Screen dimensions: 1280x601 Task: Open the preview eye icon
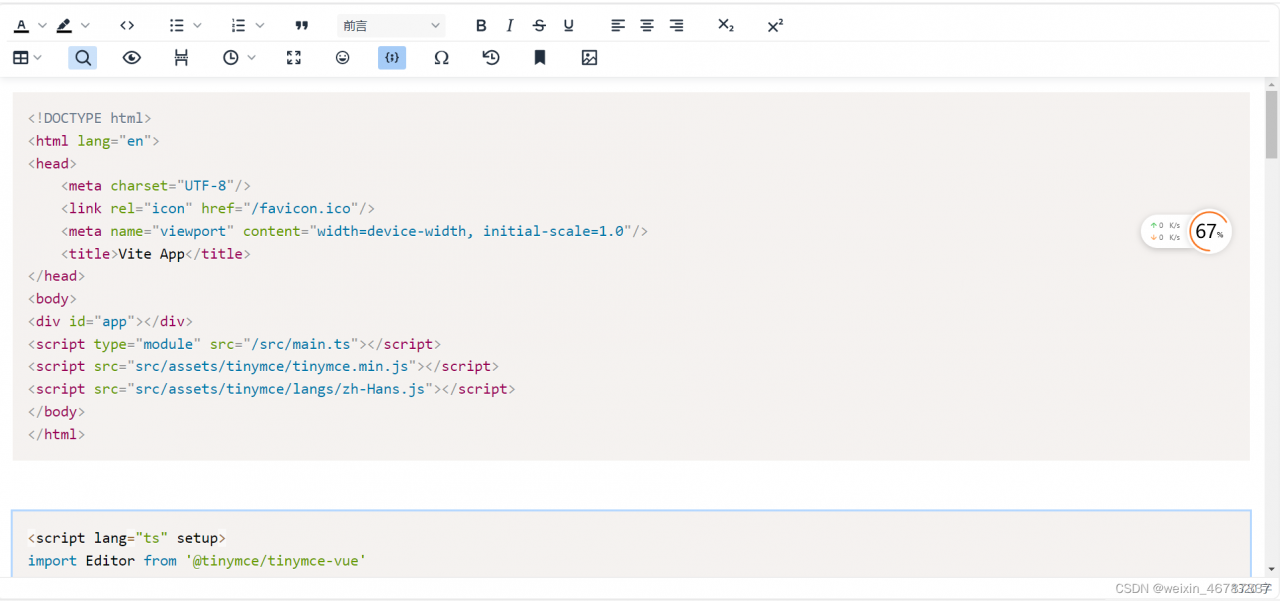132,58
